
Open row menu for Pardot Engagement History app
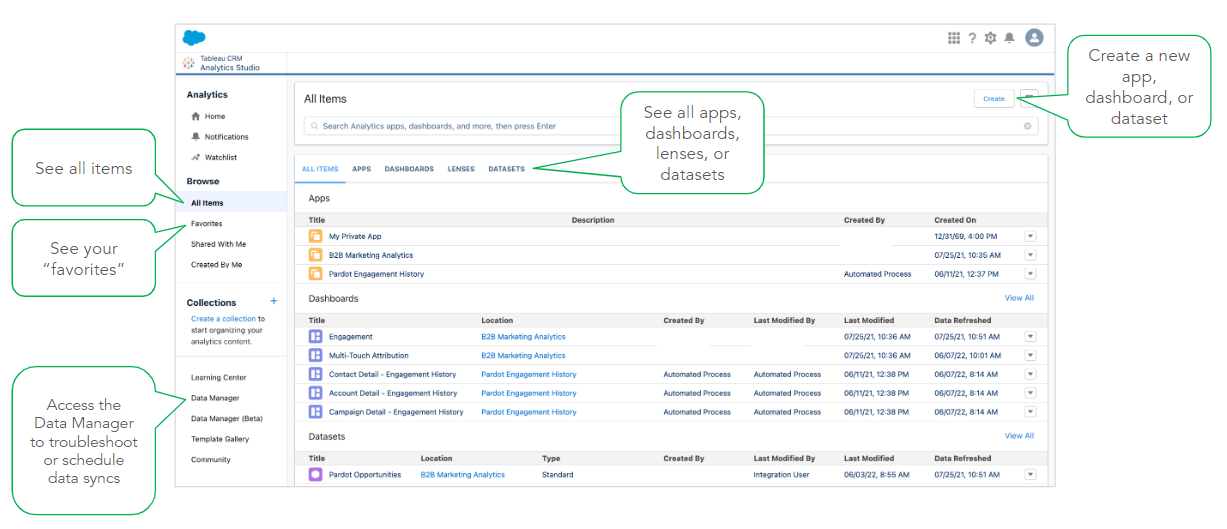(x=1030, y=274)
